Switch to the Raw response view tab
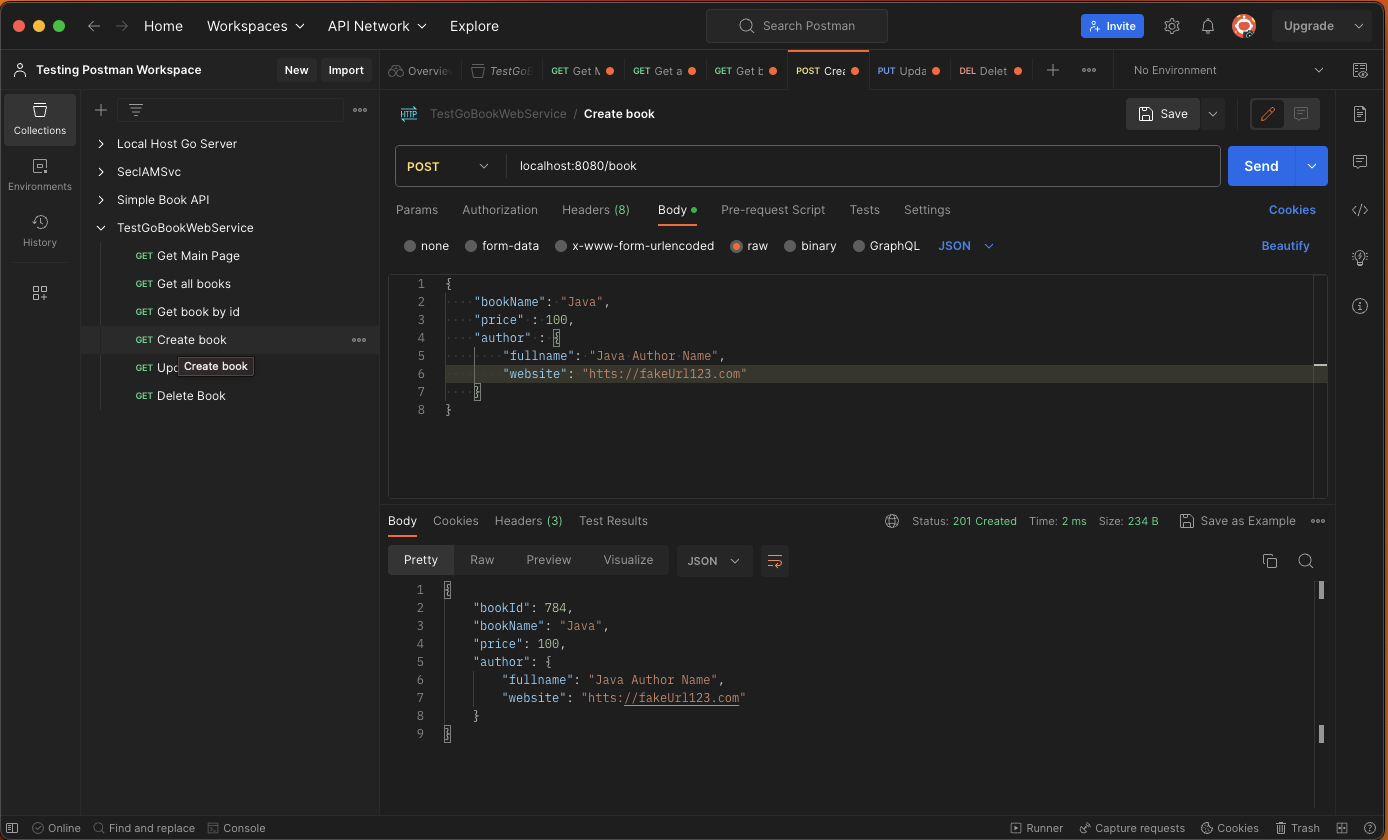This screenshot has width=1388, height=840. pyautogui.click(x=482, y=560)
